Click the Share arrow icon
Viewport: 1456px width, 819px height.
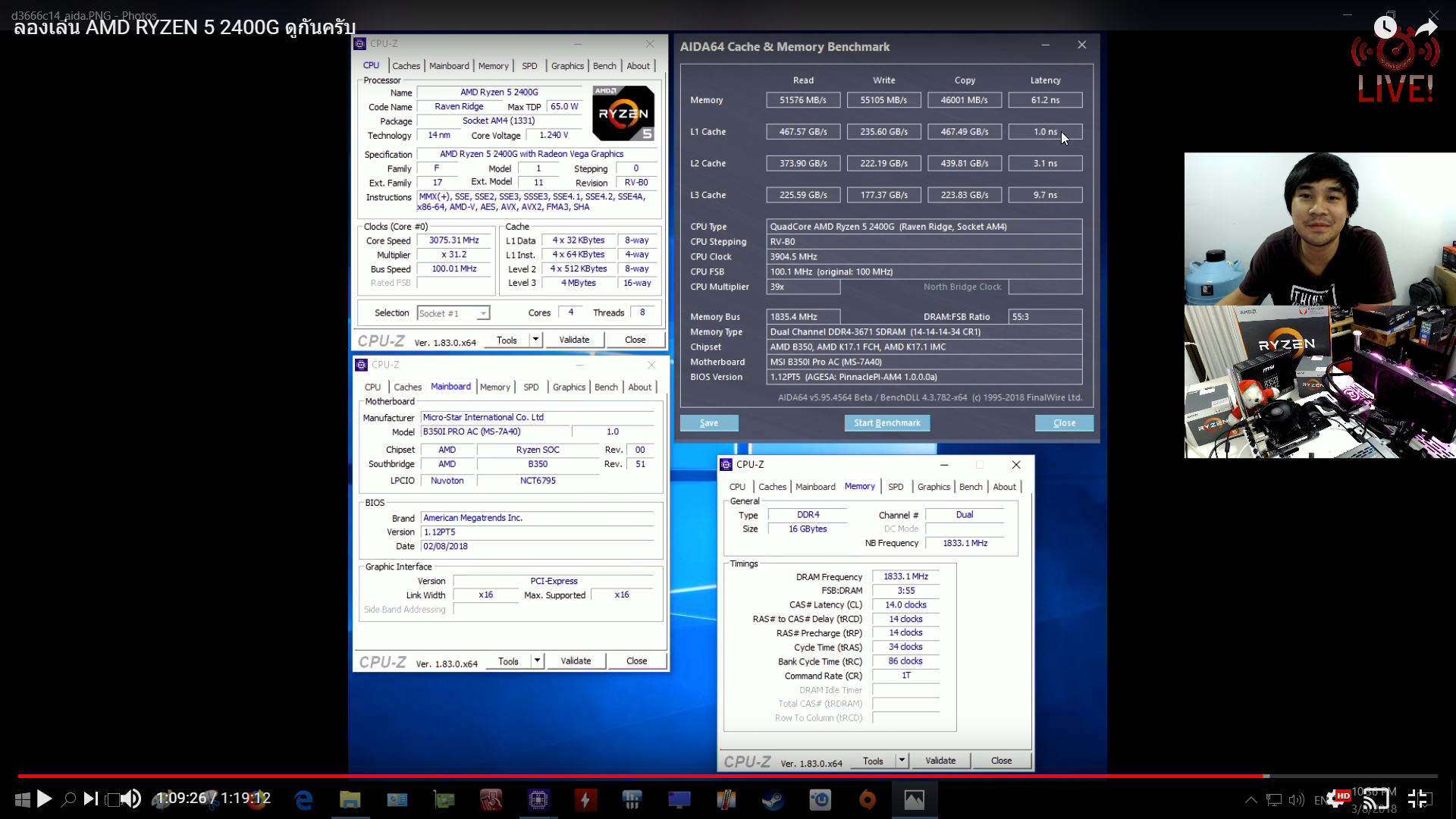(1426, 27)
